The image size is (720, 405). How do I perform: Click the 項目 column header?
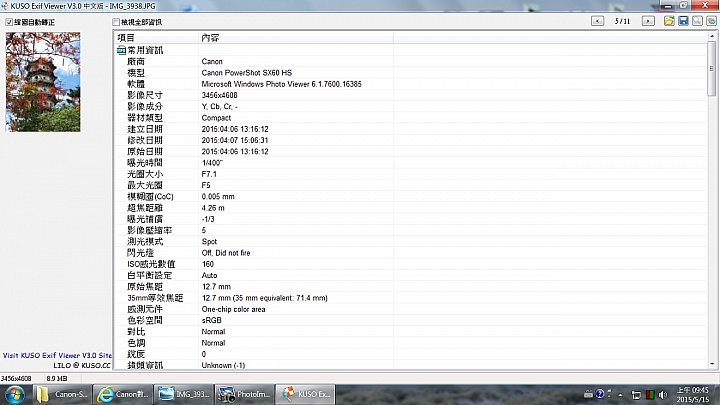pyautogui.click(x=156, y=38)
